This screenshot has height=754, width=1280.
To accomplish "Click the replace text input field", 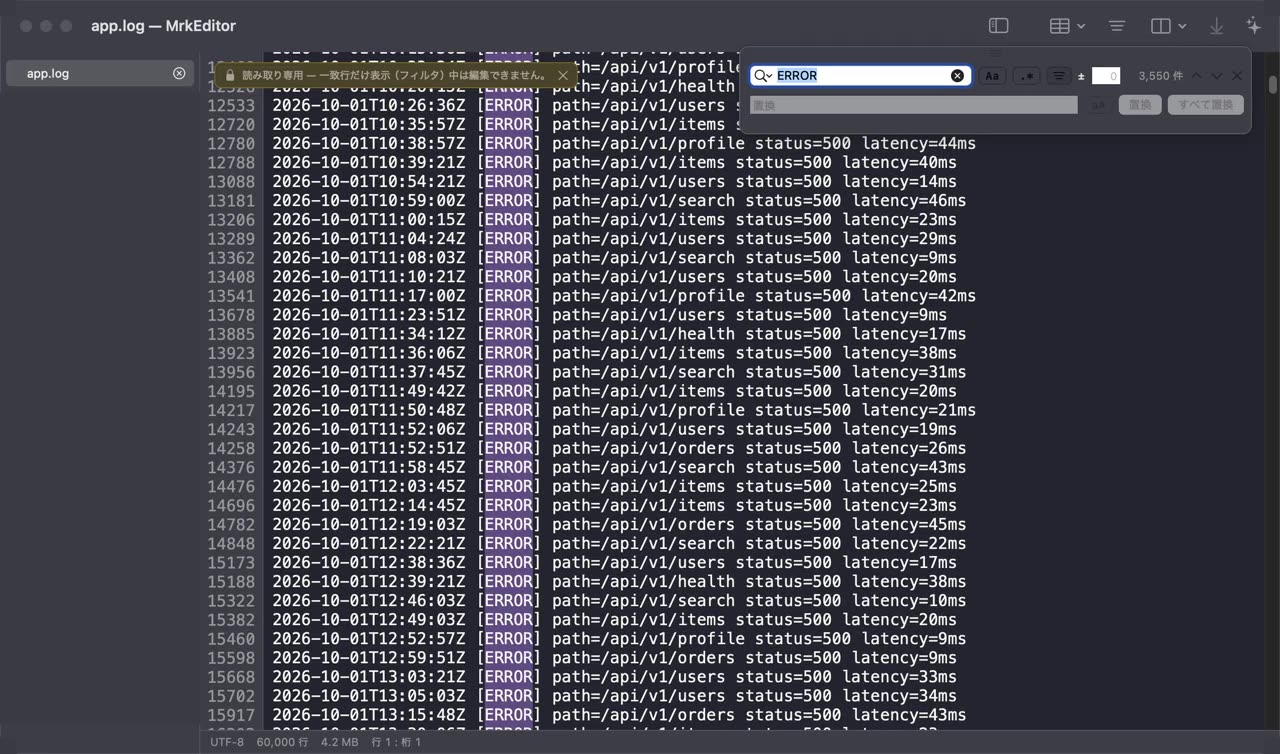I will click(x=914, y=105).
